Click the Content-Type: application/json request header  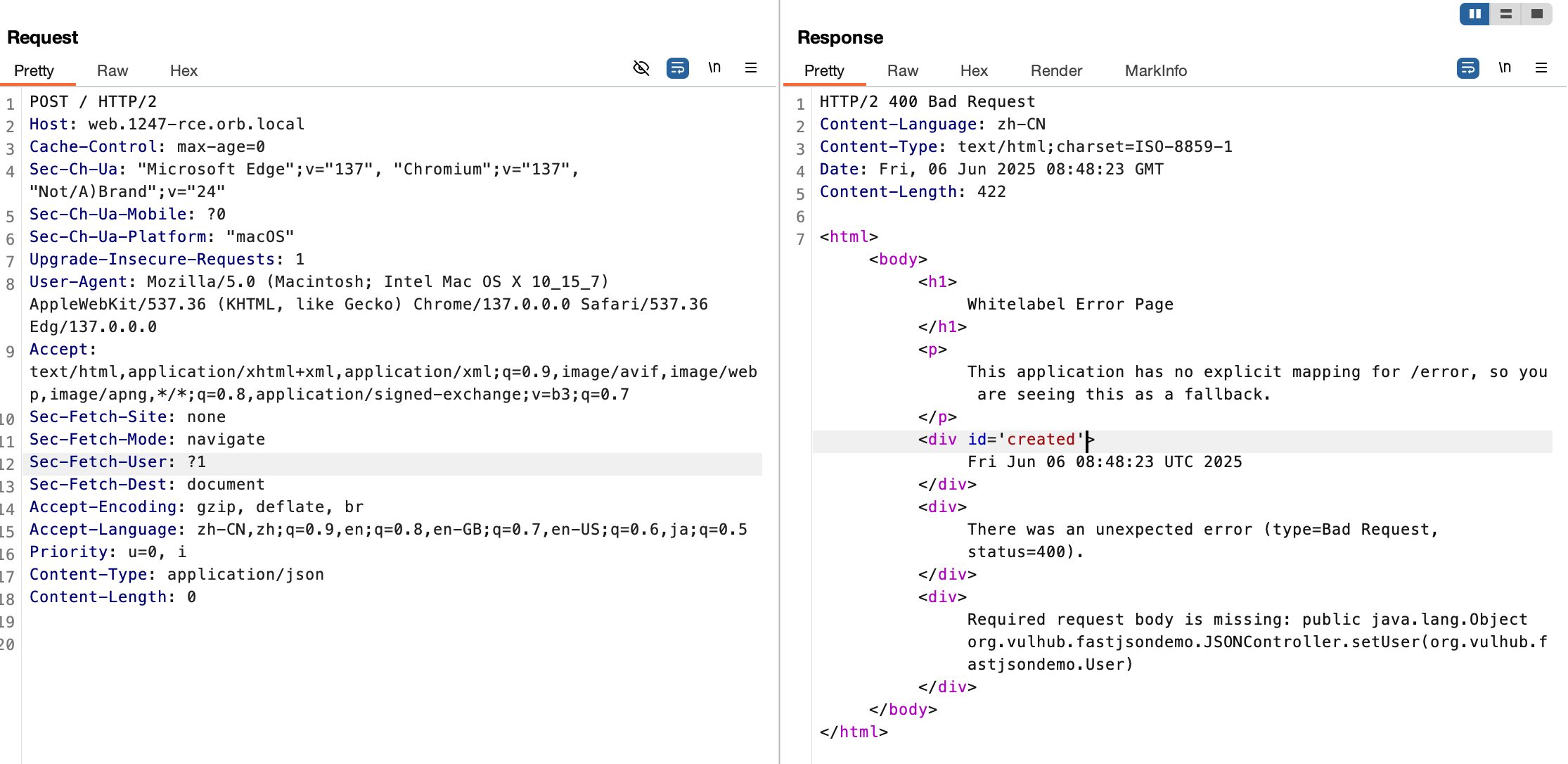[176, 574]
